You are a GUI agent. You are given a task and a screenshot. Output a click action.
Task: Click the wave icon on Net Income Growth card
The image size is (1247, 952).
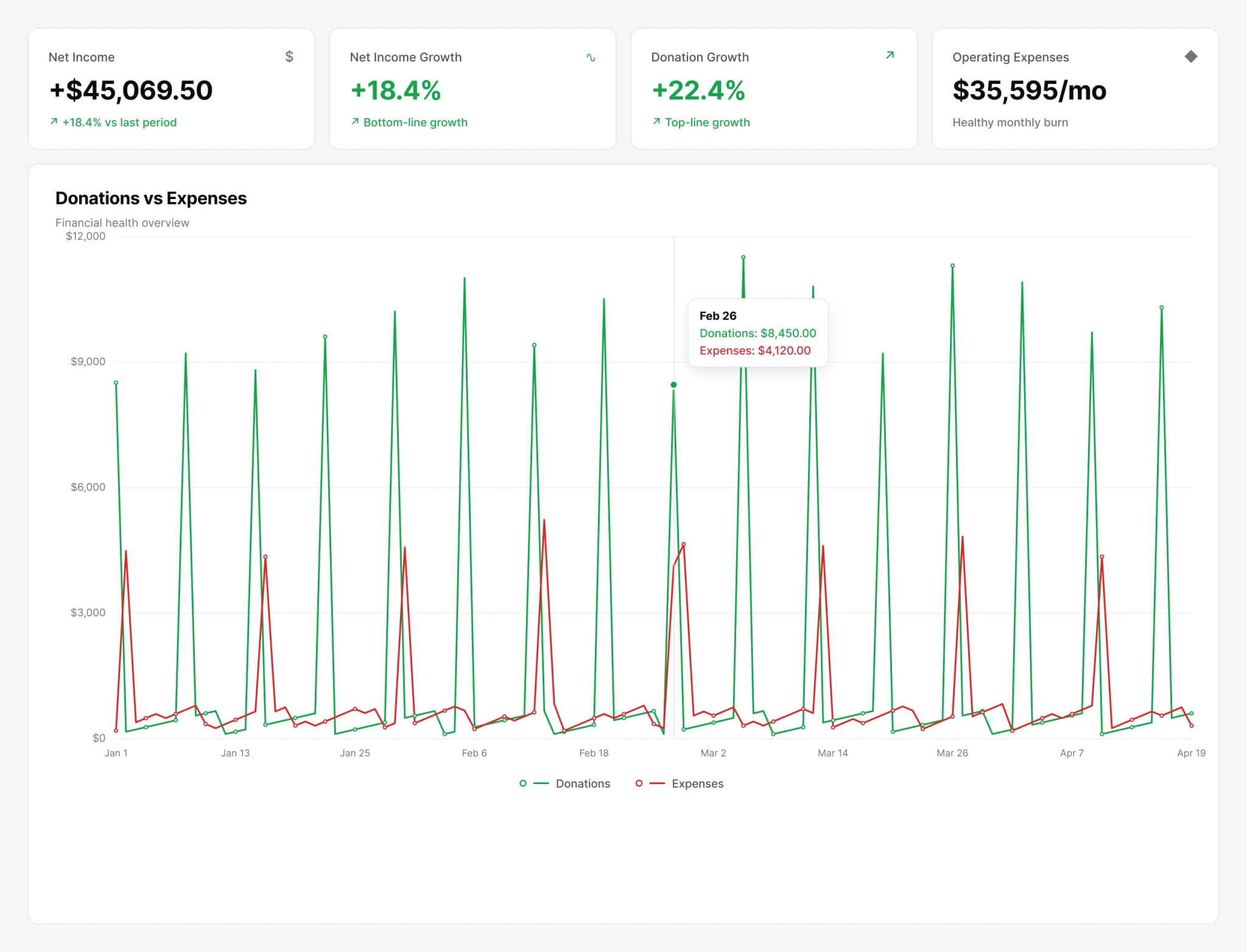pos(591,57)
